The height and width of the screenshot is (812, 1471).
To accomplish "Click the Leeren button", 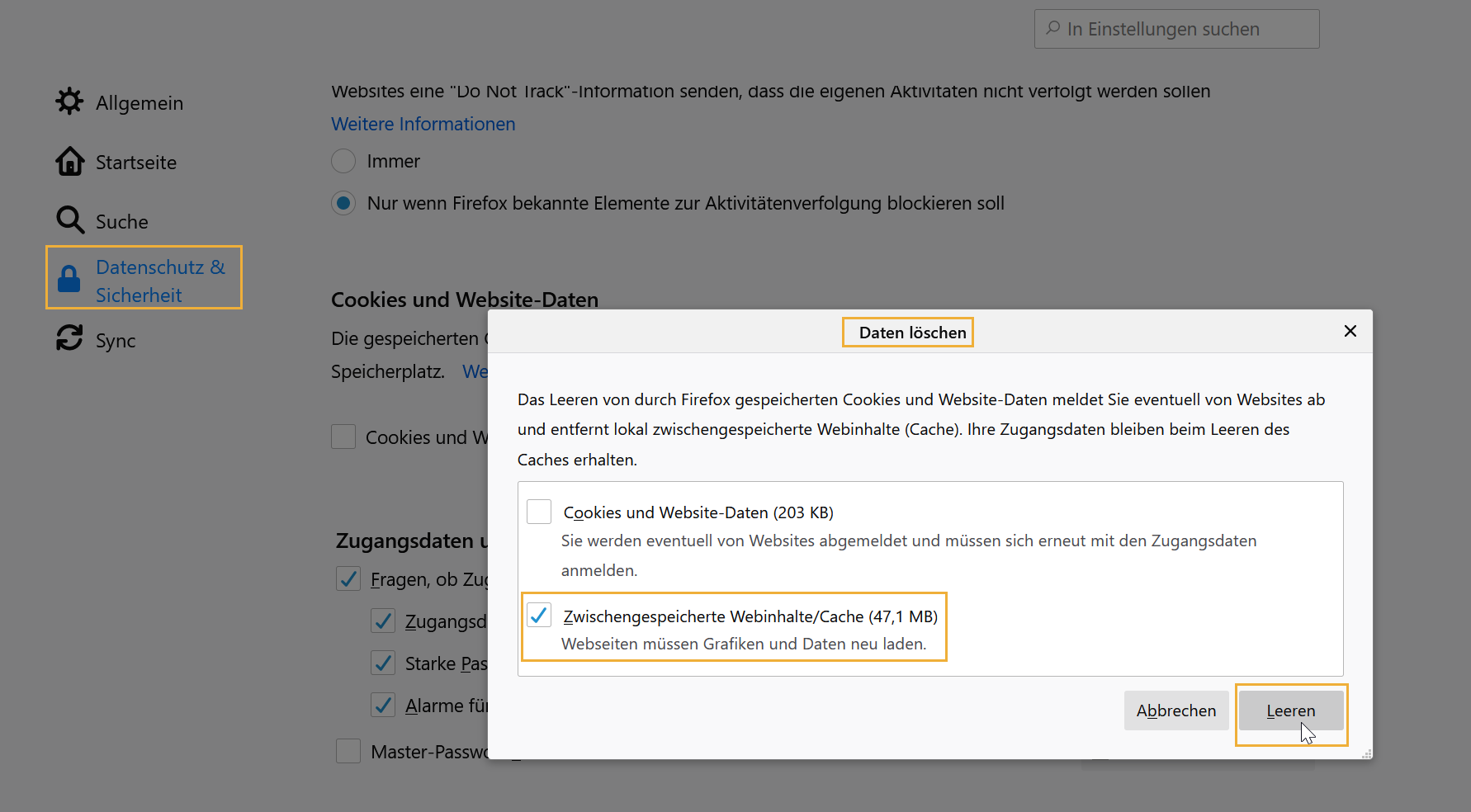I will tap(1290, 710).
